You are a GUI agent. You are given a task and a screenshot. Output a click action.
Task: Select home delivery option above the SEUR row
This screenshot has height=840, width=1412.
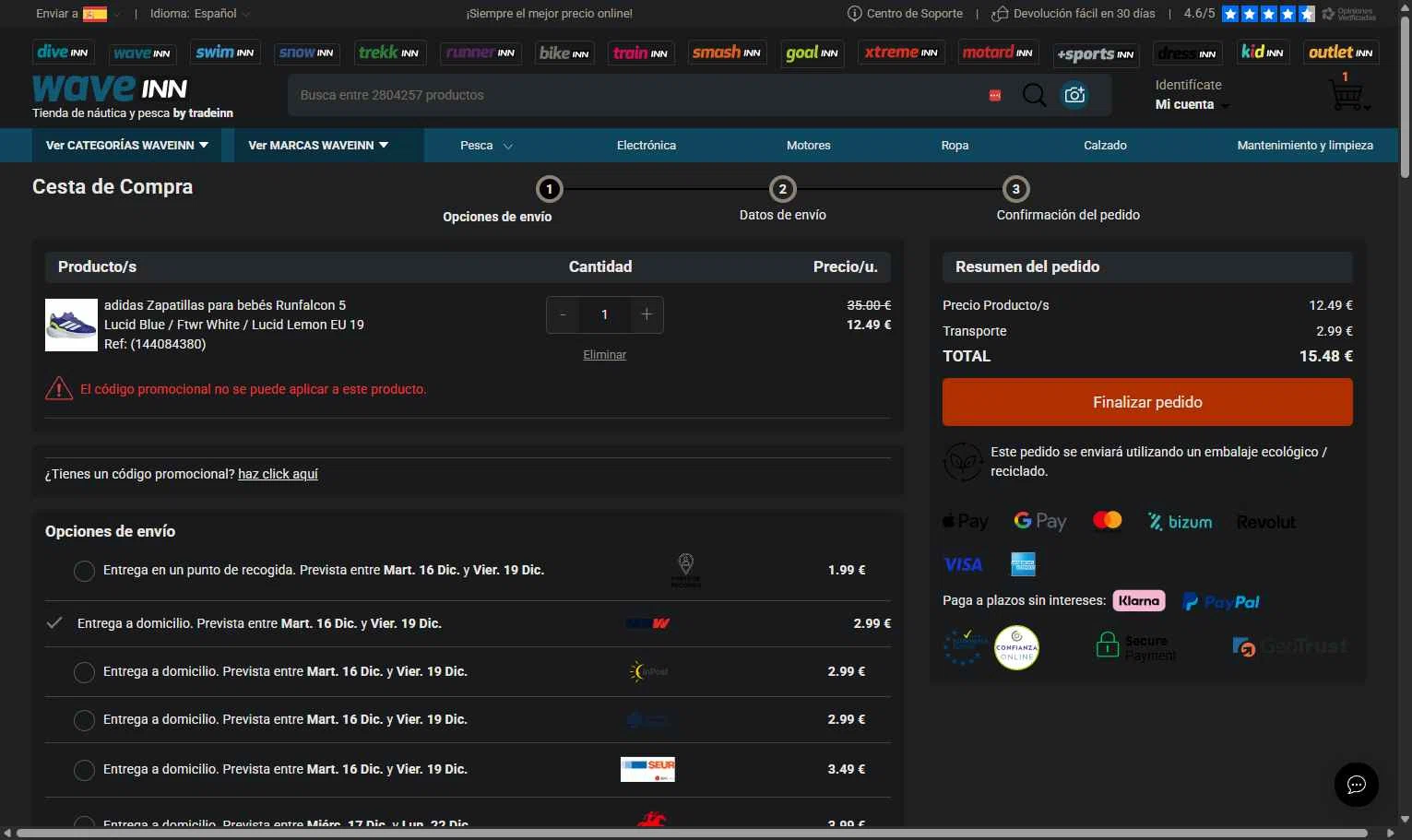(84, 720)
